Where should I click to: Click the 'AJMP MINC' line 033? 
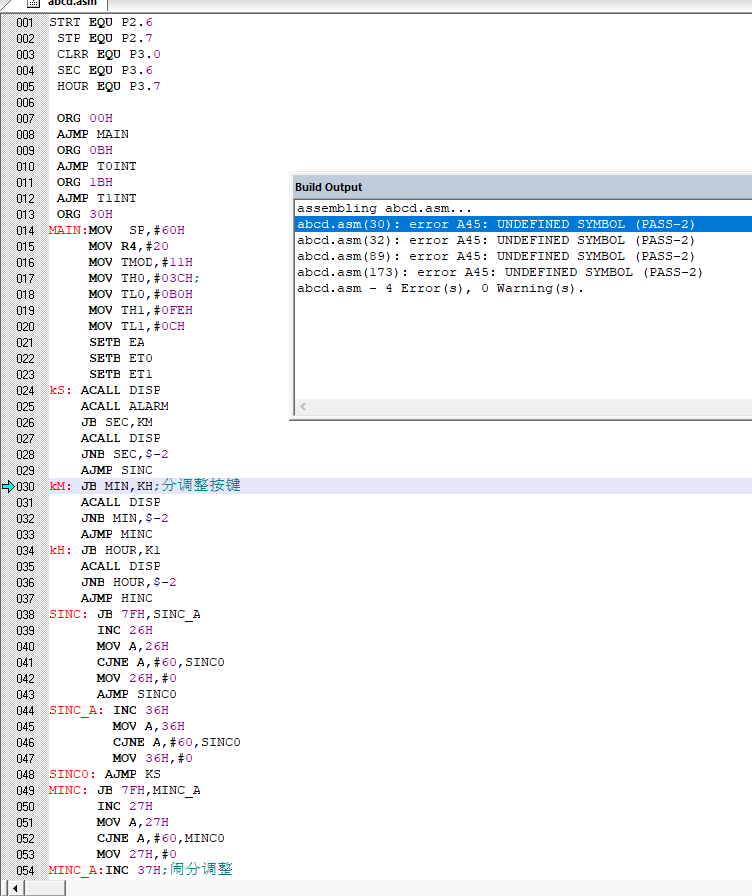click(117, 534)
